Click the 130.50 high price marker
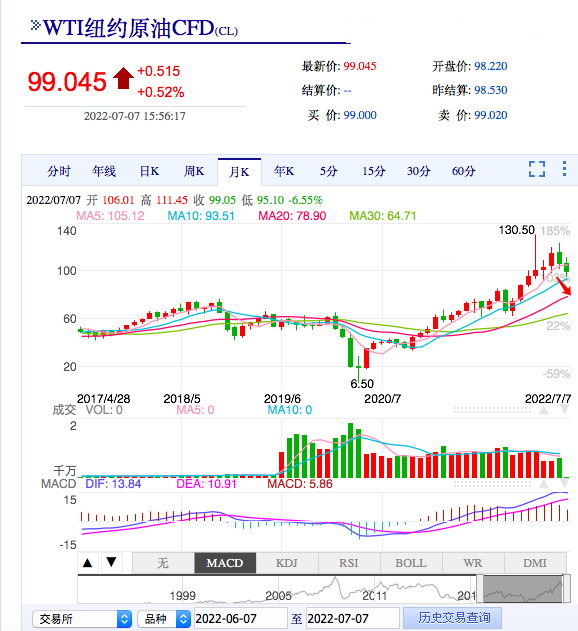The image size is (578, 631). pos(516,230)
